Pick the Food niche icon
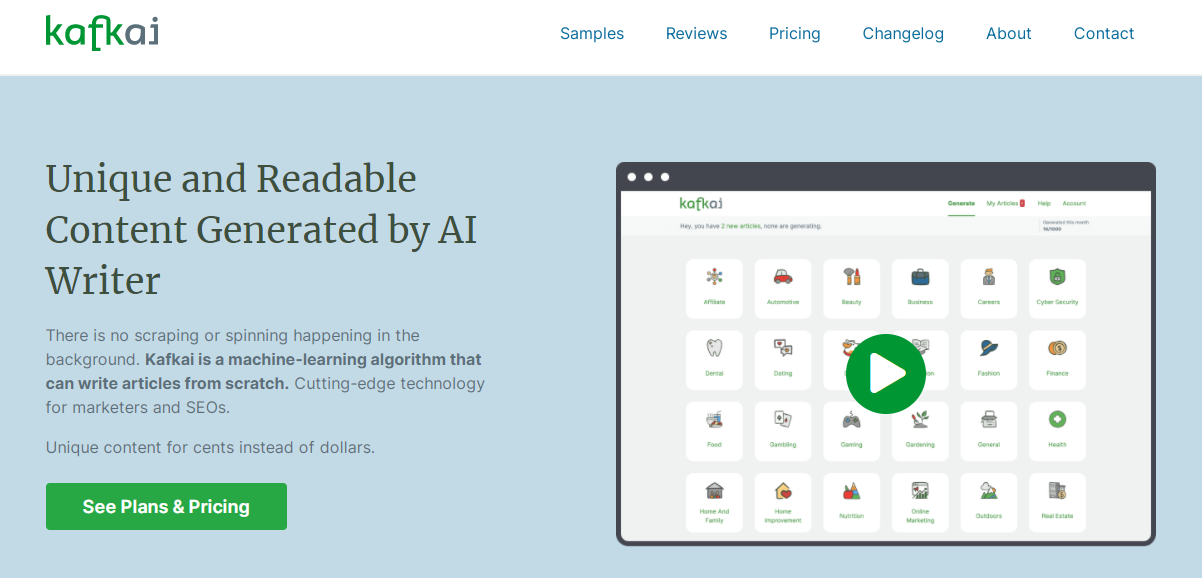Image resolution: width=1202 pixels, height=578 pixels. tap(714, 419)
